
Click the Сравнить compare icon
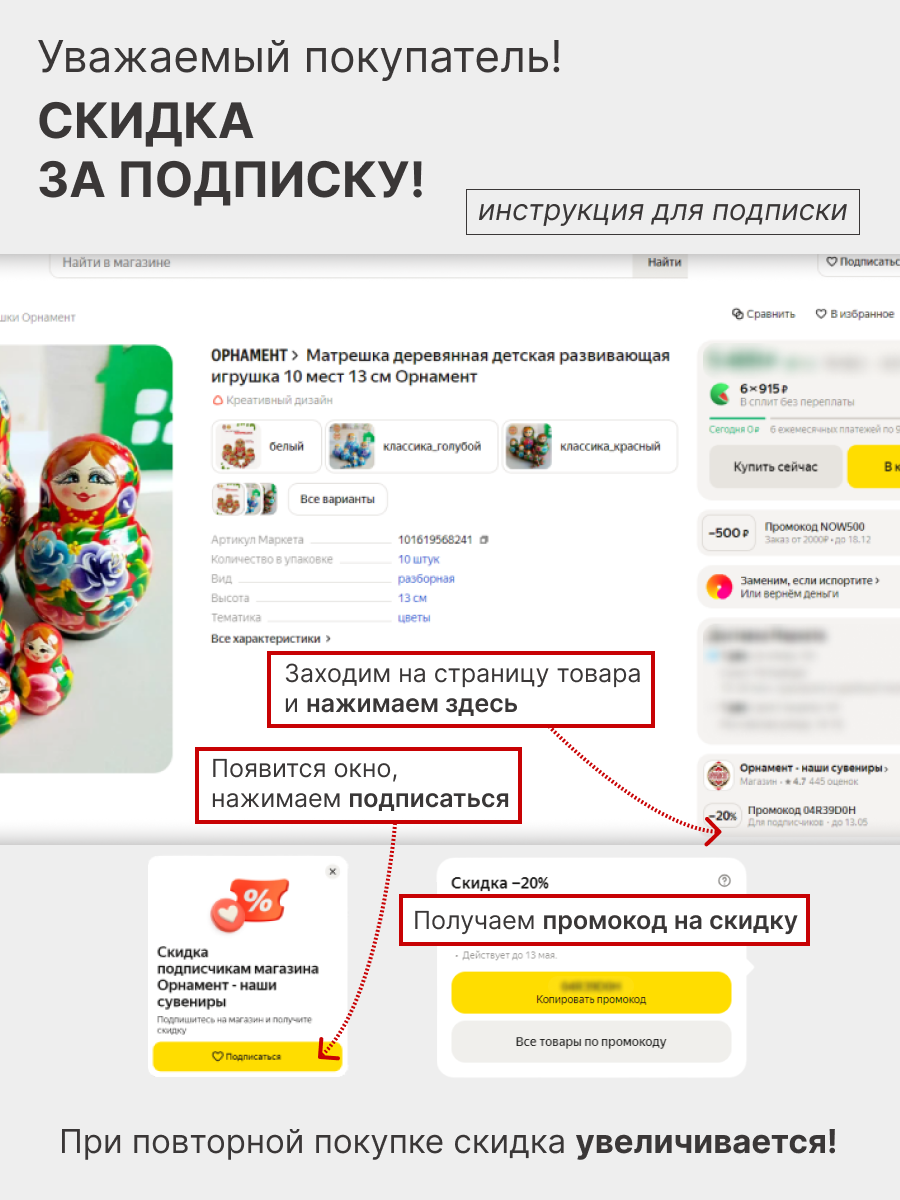[738, 314]
